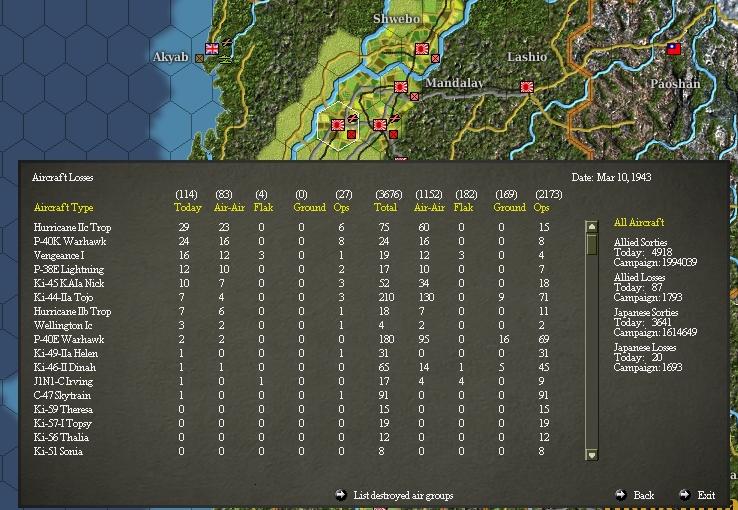Select the P-40E Warhawk row
The width and height of the screenshot is (738, 510).
tap(291, 339)
